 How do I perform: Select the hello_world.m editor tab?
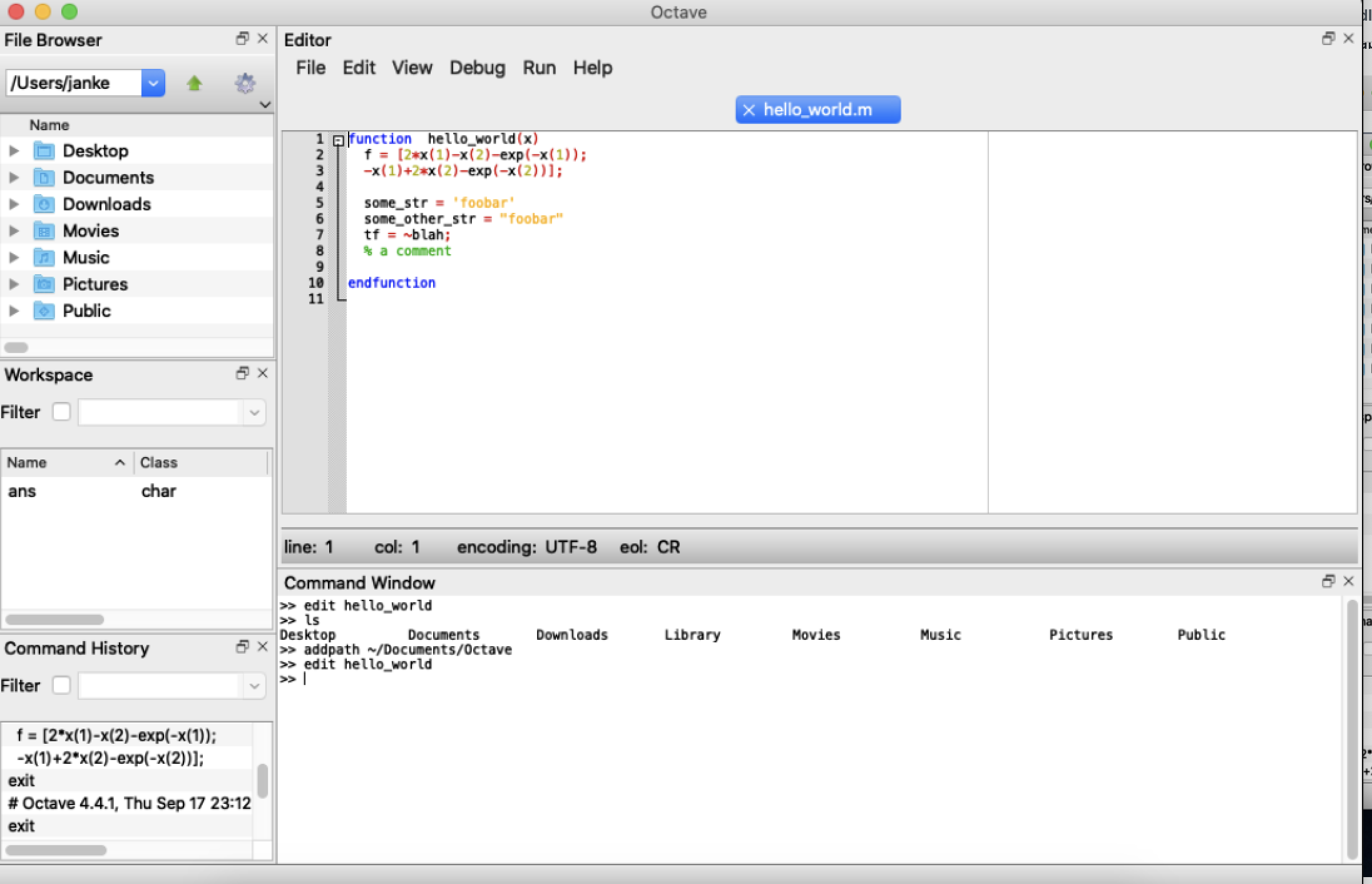817,110
